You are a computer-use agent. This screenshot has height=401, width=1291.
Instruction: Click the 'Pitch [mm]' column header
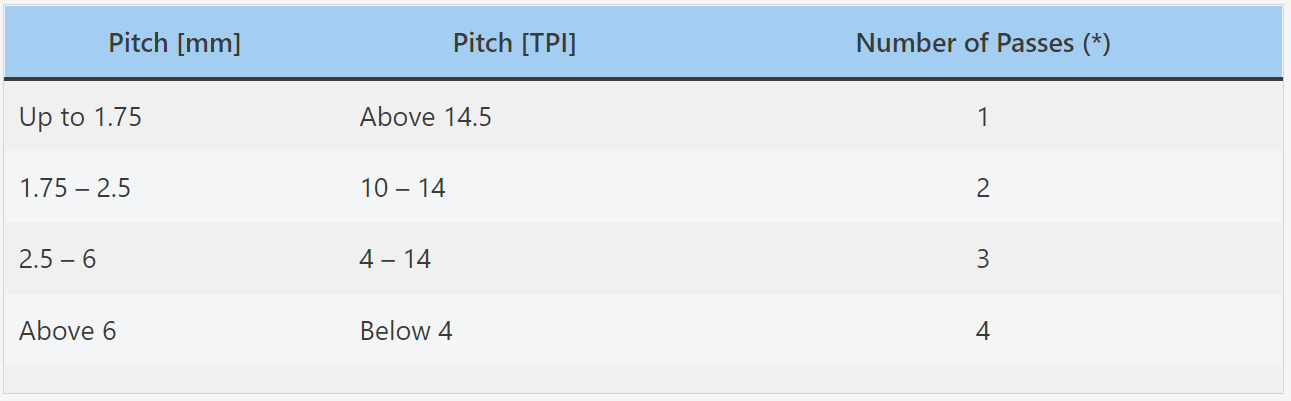pyautogui.click(x=174, y=44)
